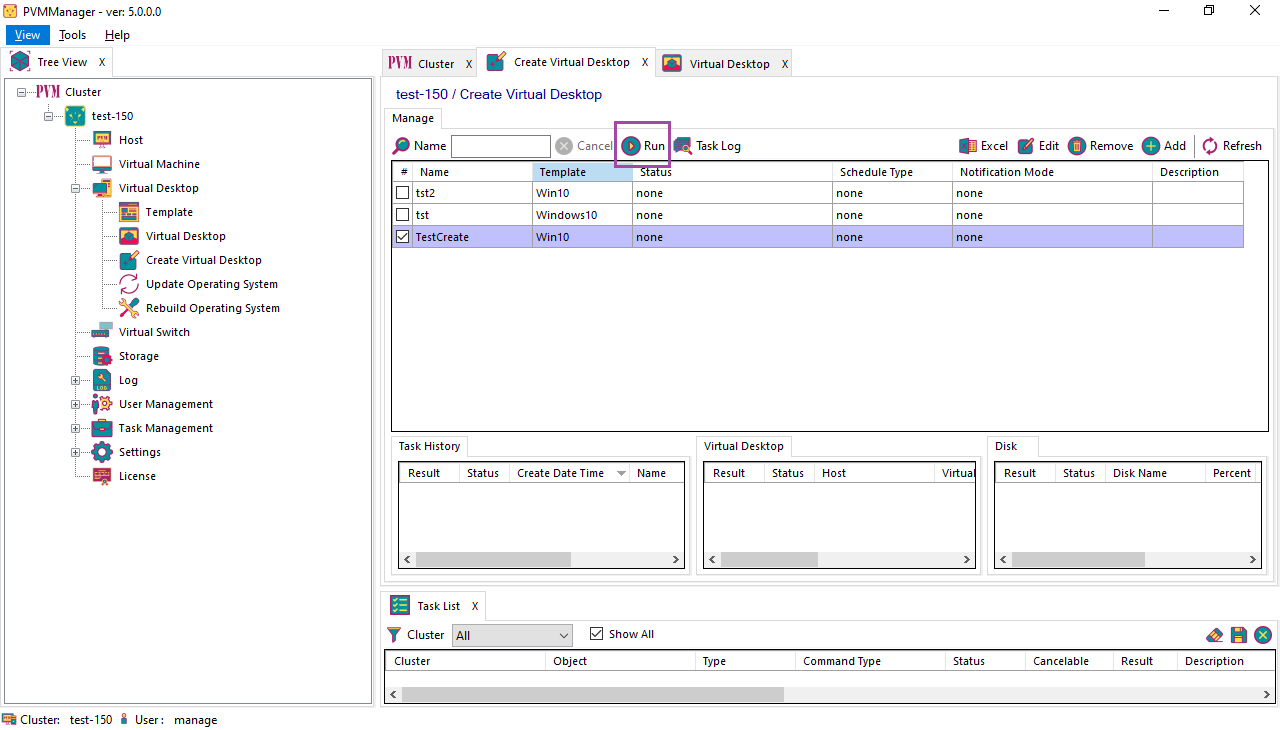Viewport: 1280px width, 730px height.
Task: Expand the Settings tree node
Action: [75, 452]
